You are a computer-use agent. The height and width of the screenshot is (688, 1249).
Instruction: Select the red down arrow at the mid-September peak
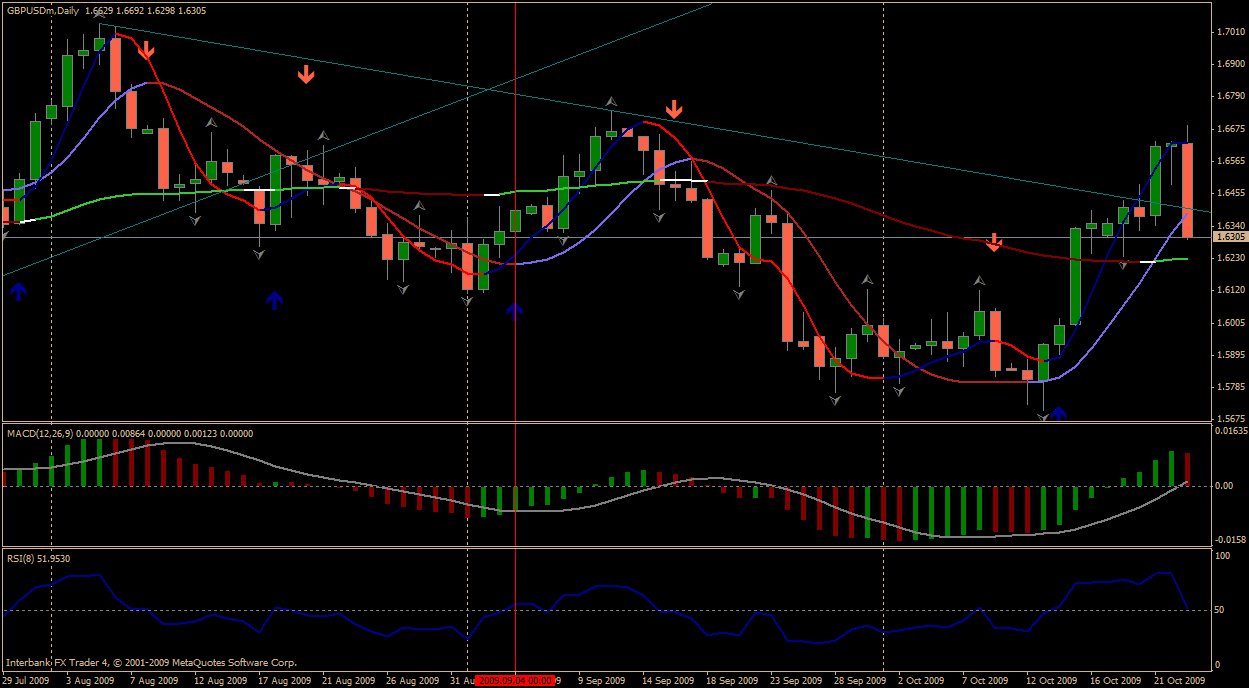[x=675, y=108]
